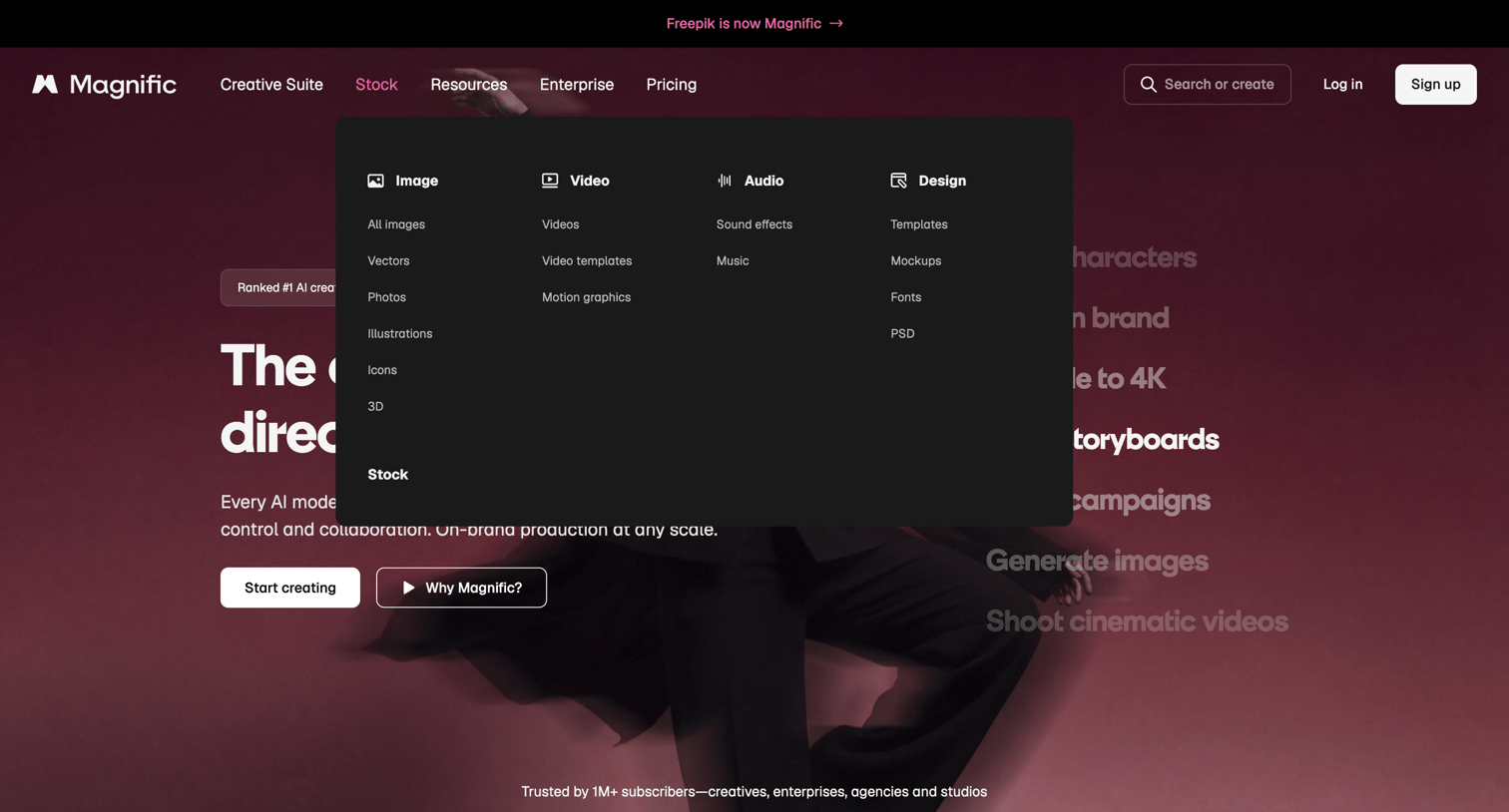Image resolution: width=1509 pixels, height=812 pixels.
Task: Select Music in the Audio column
Action: pos(733,260)
